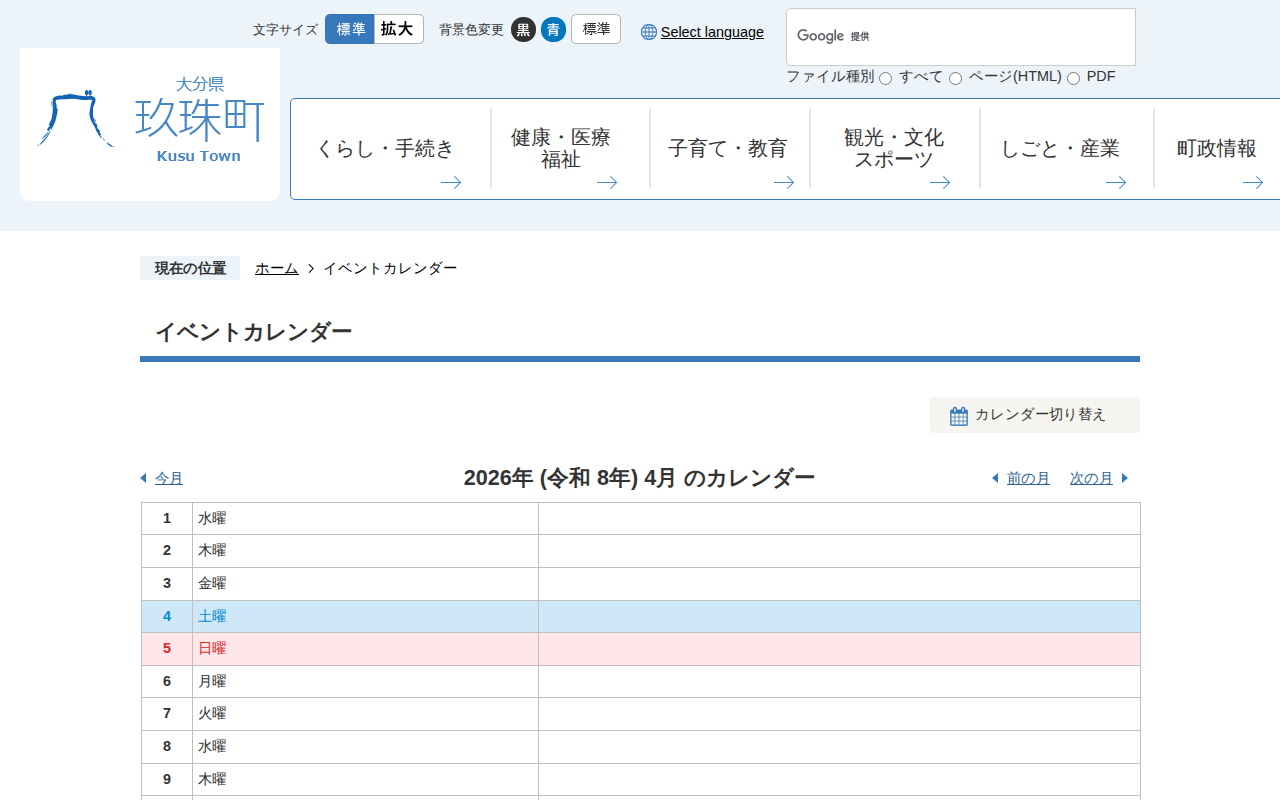Click the globe icon beside Select language
Viewport: 1280px width, 800px height.
pyautogui.click(x=649, y=32)
